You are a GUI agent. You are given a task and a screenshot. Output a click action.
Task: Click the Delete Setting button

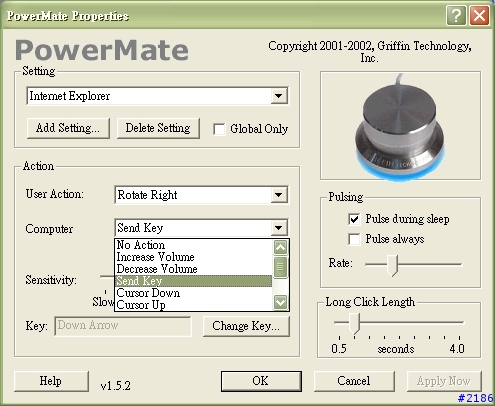tap(158, 128)
